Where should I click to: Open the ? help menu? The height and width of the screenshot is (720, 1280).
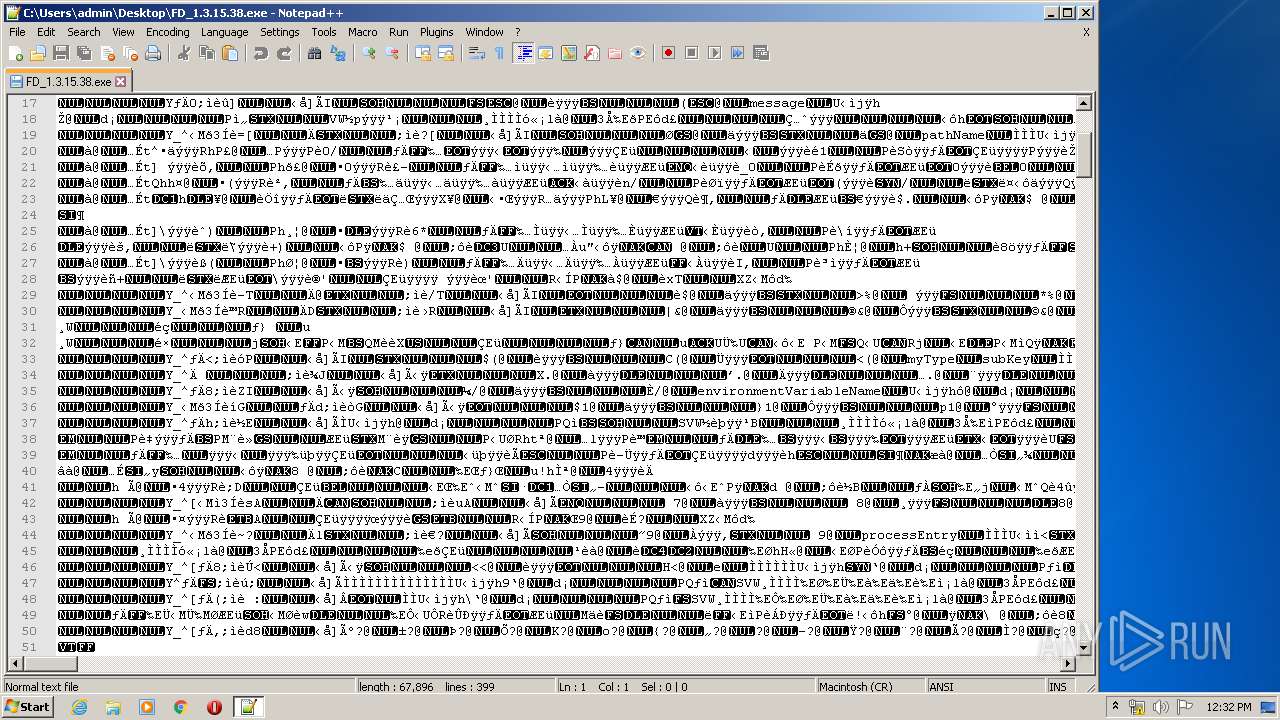pos(517,32)
